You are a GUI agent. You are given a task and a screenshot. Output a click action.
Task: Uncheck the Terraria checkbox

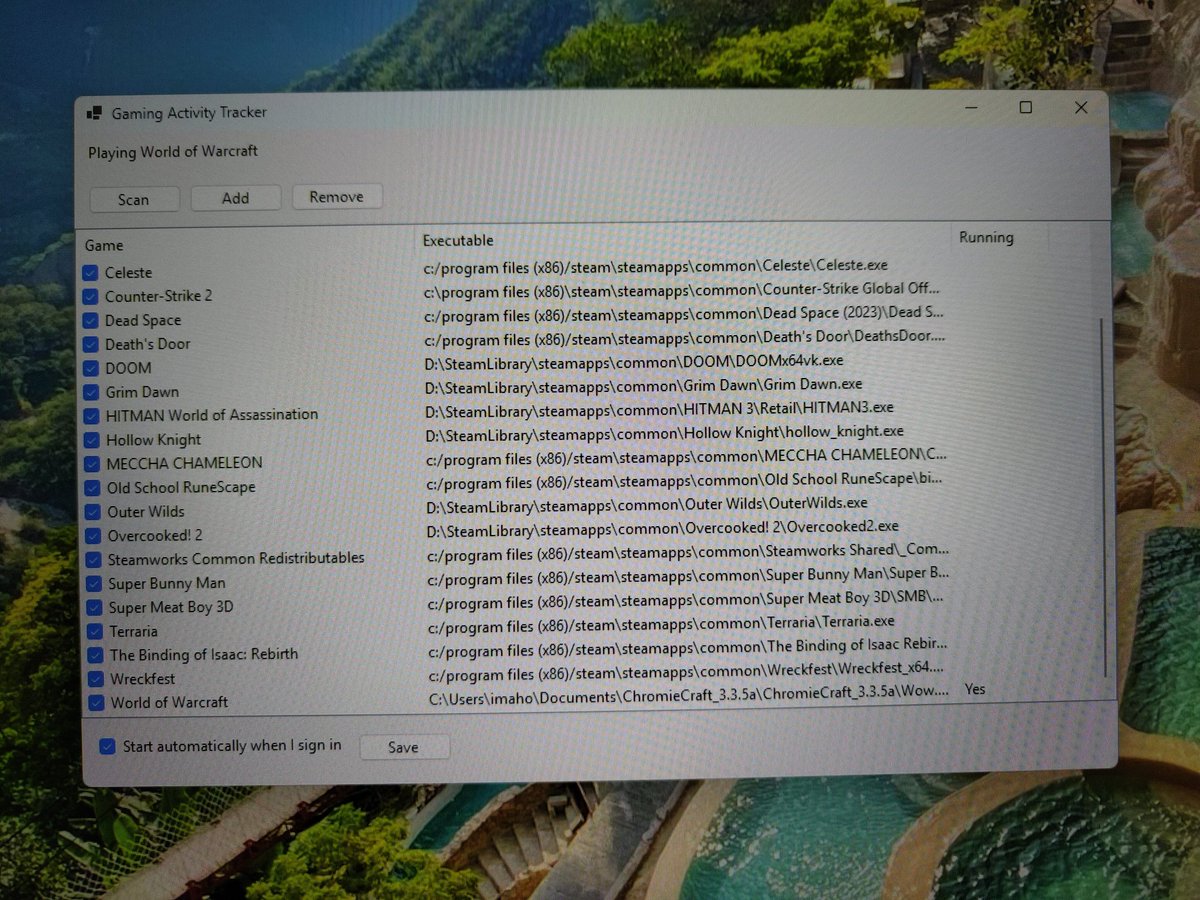[x=95, y=632]
